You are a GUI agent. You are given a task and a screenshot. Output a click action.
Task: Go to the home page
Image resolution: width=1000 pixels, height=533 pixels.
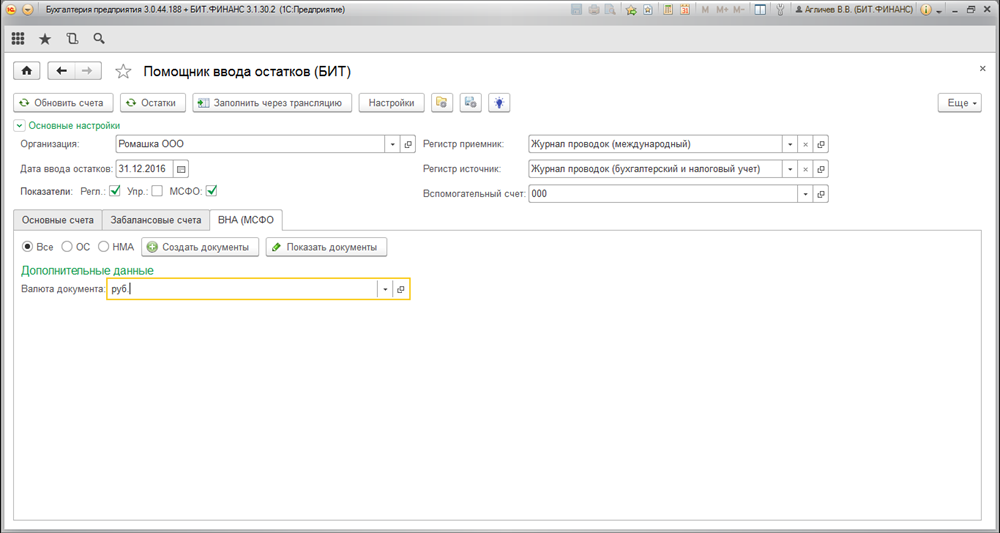point(27,71)
